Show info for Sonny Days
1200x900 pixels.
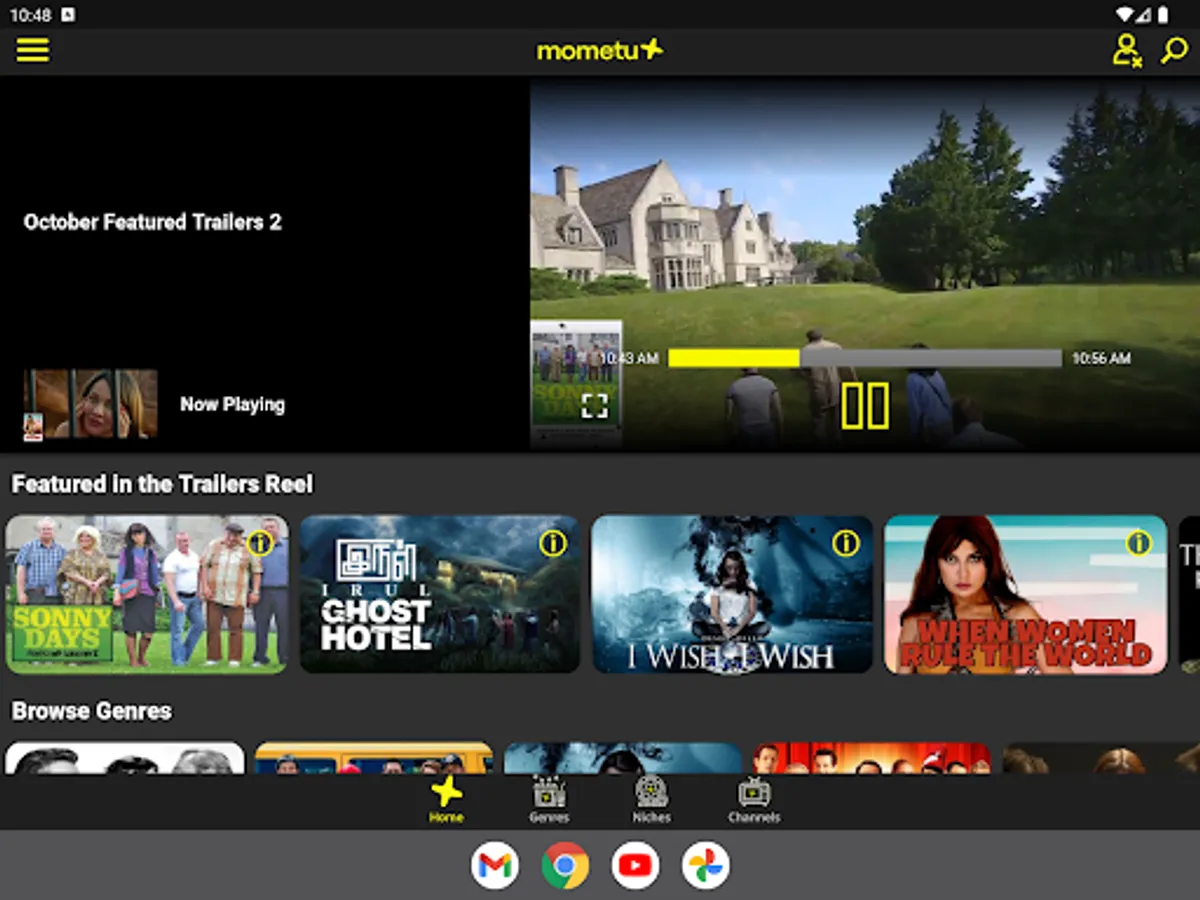(260, 543)
